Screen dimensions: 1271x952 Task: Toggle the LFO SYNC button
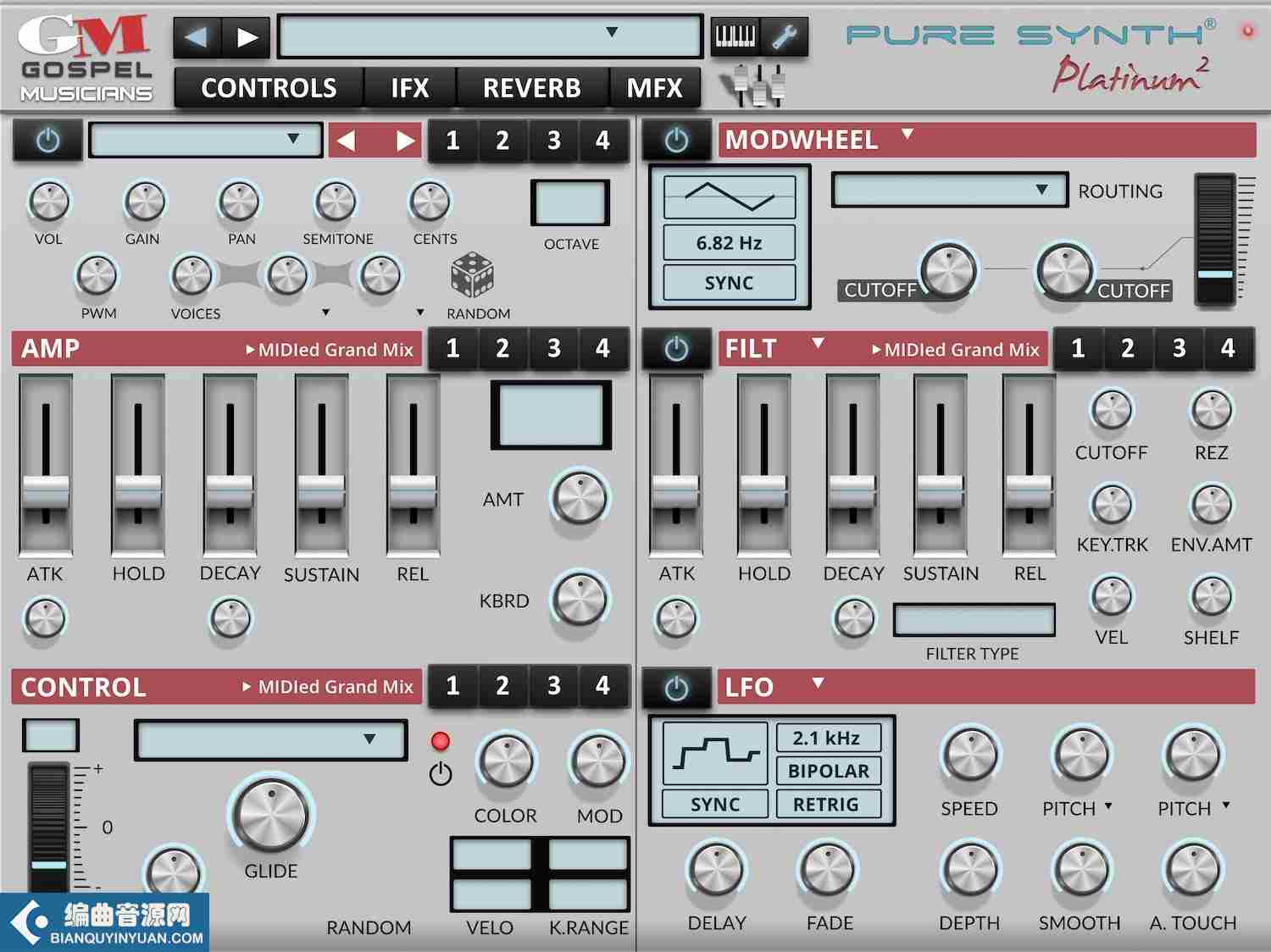pos(716,805)
